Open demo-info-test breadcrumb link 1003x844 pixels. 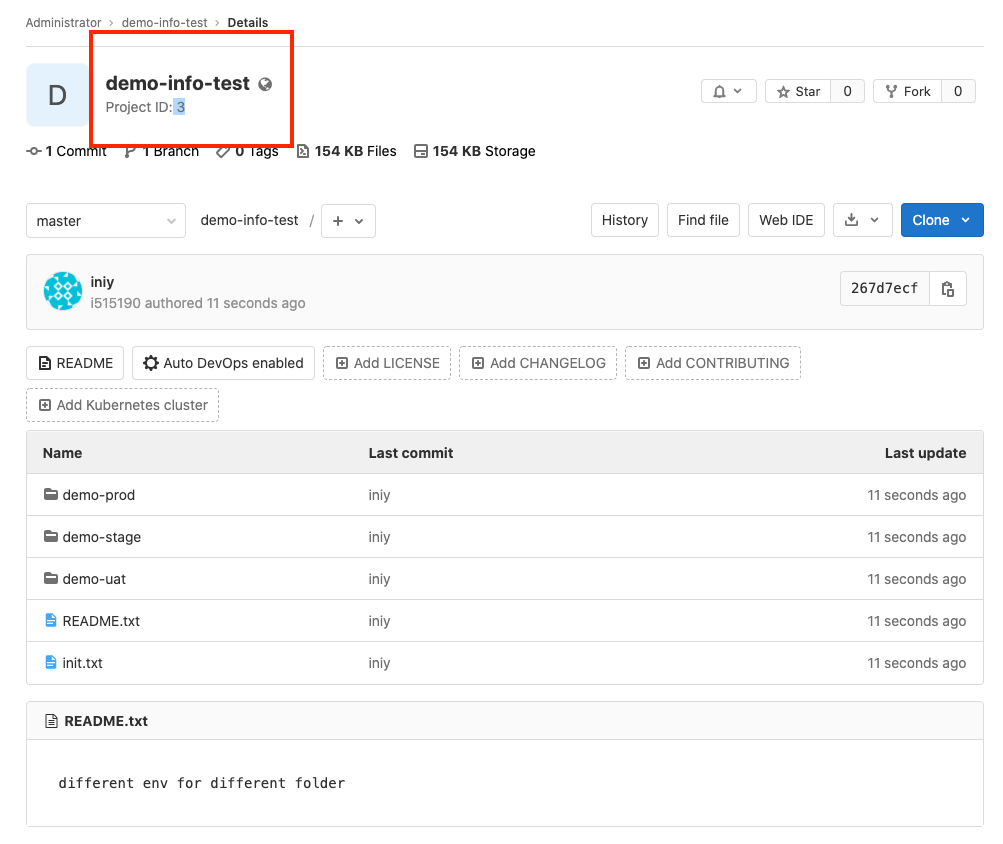pos(164,22)
